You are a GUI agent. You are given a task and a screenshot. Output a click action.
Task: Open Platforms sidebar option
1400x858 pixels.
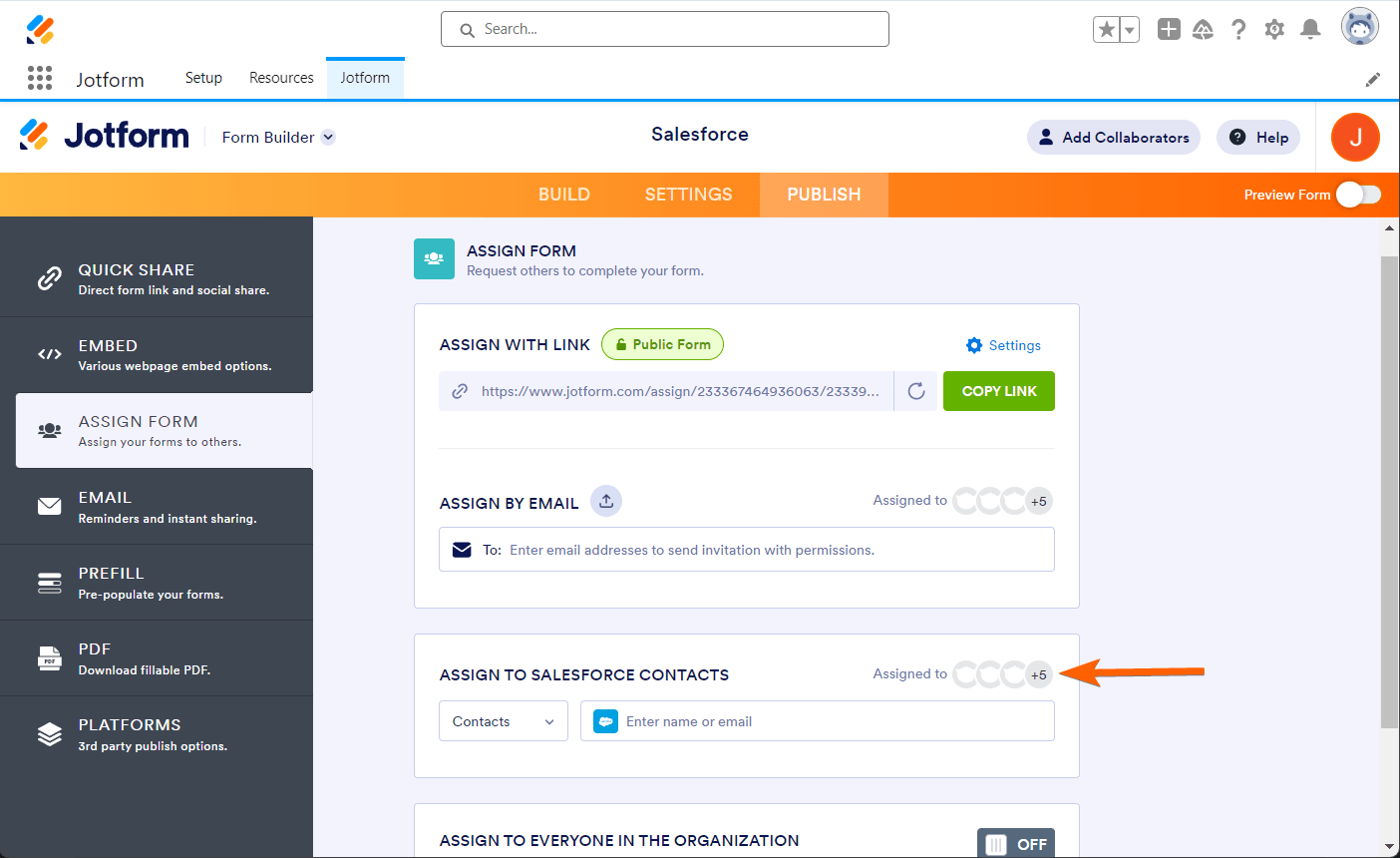click(x=157, y=734)
